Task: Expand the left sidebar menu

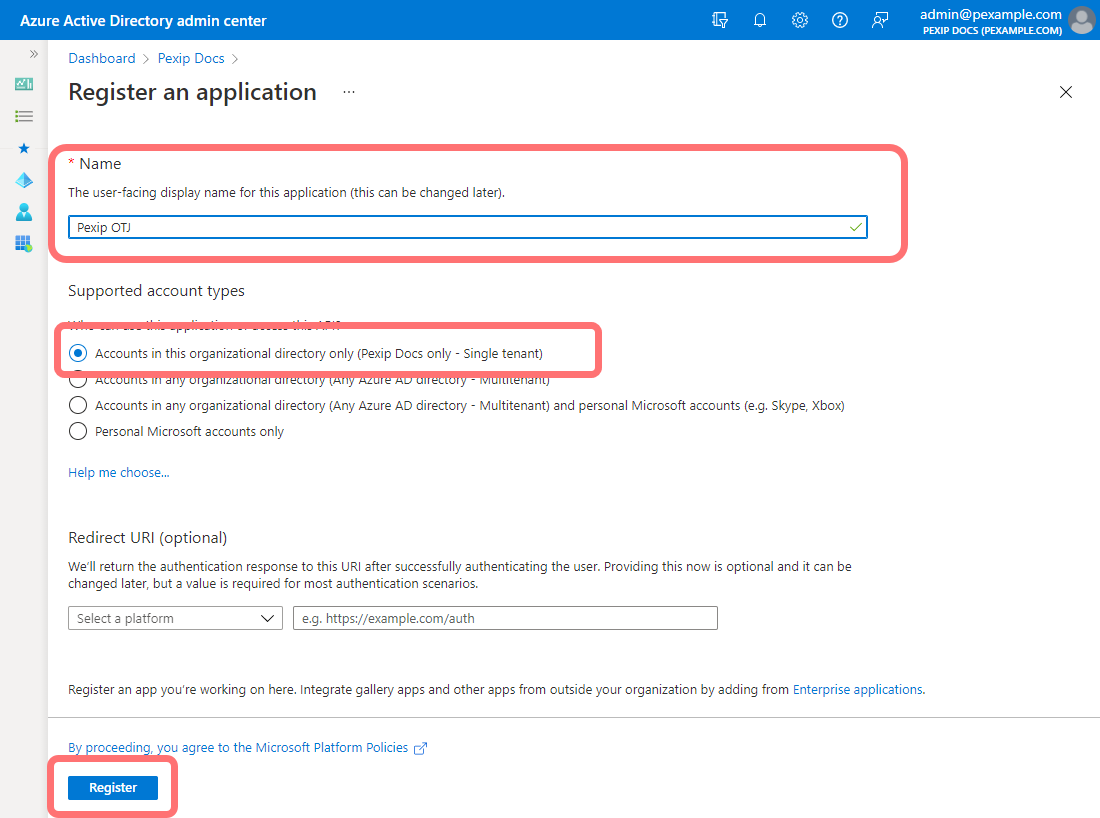Action: pos(34,54)
